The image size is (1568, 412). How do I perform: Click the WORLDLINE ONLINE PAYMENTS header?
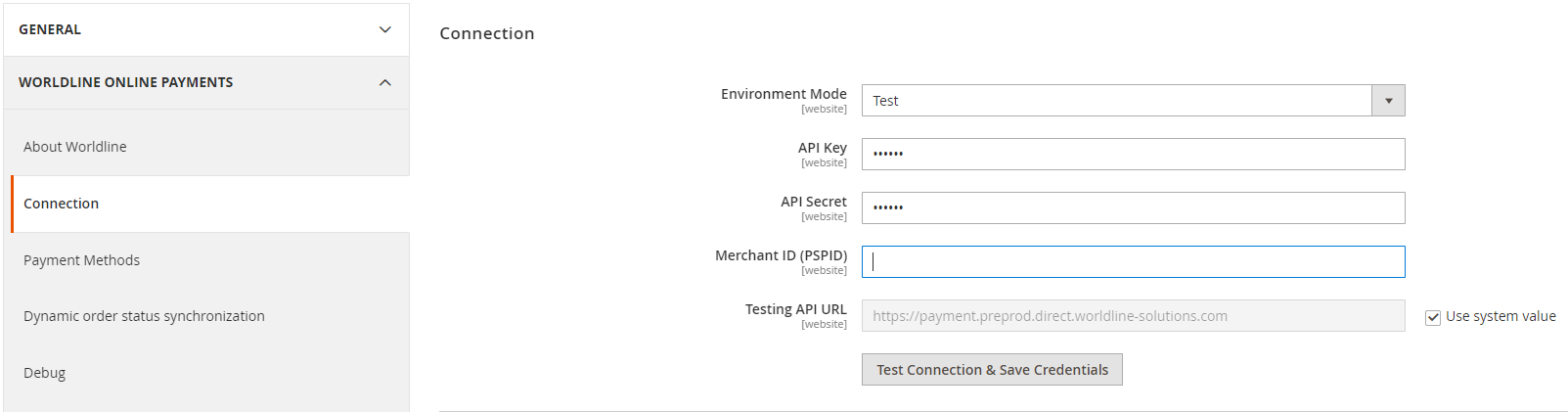[x=206, y=82]
